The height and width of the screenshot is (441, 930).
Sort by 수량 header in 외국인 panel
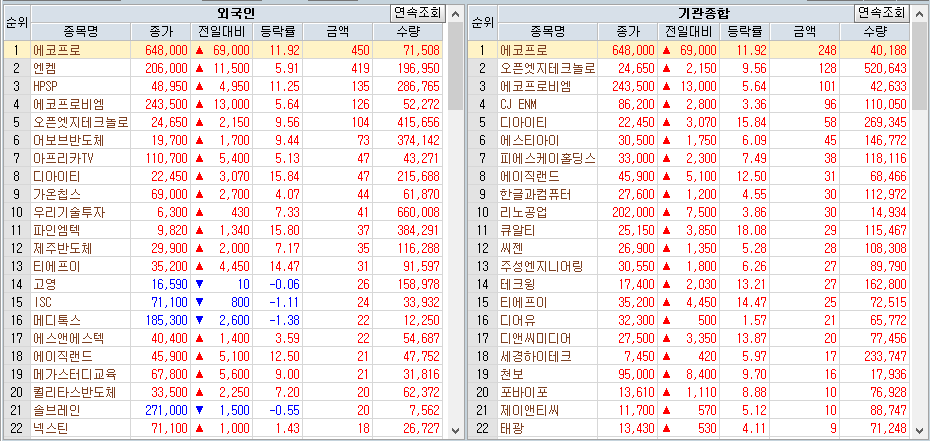coord(409,31)
